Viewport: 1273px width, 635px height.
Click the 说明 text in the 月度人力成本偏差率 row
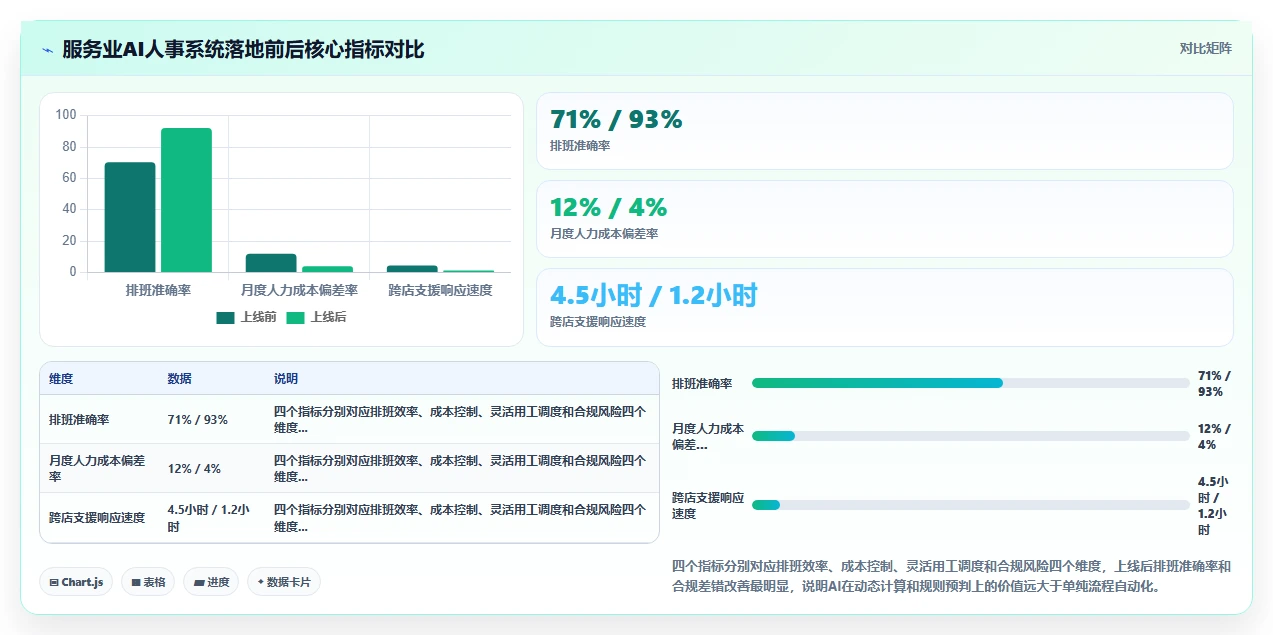[460, 469]
